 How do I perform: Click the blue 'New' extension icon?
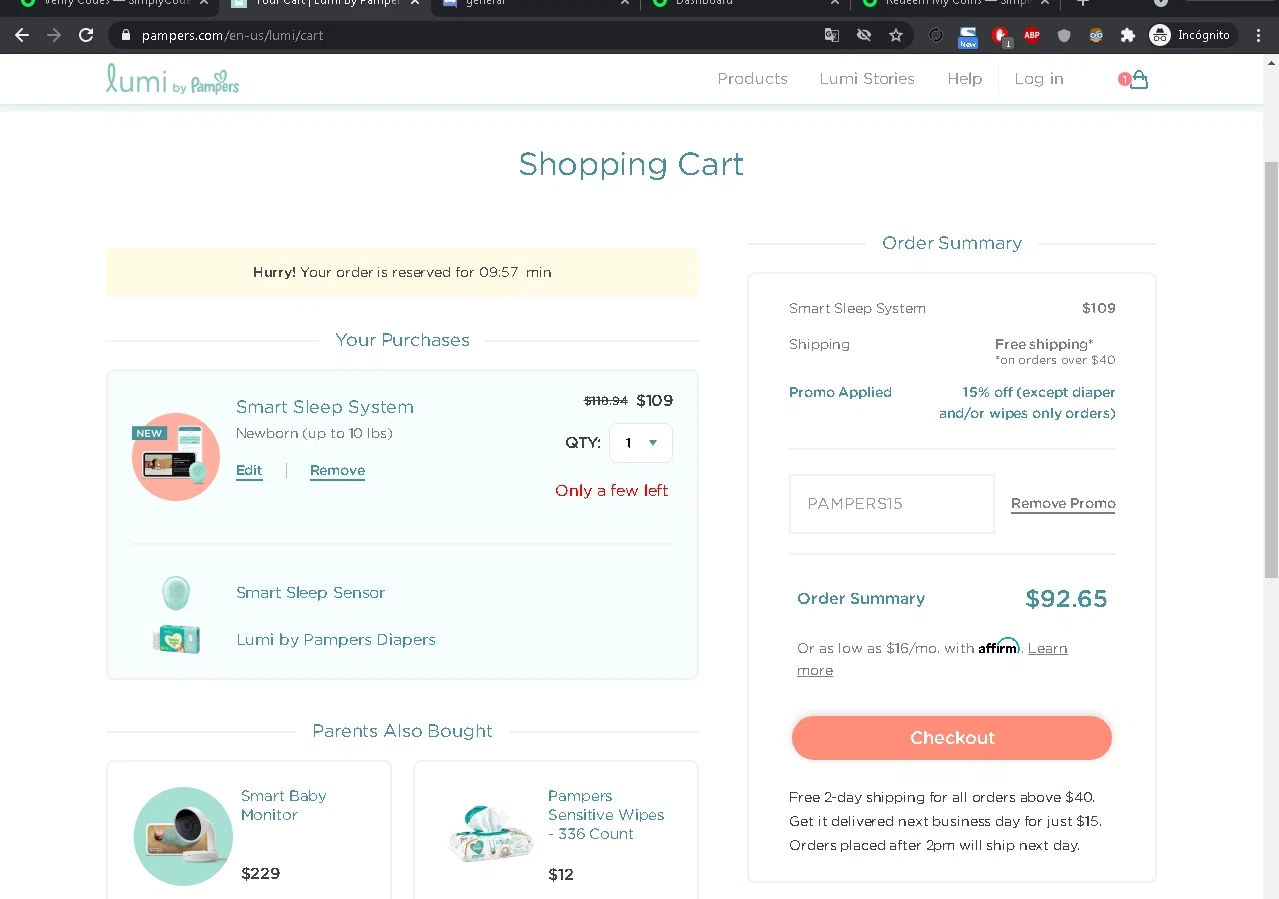point(968,37)
